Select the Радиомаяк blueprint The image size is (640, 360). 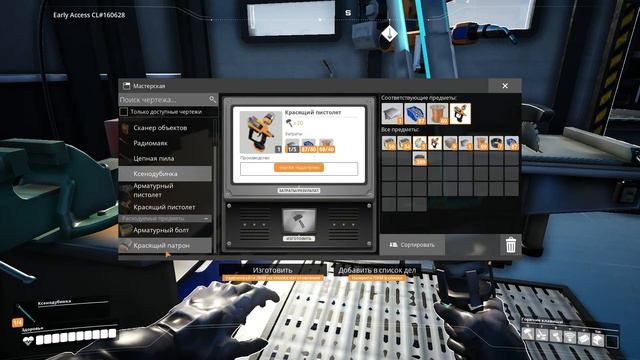(165, 143)
